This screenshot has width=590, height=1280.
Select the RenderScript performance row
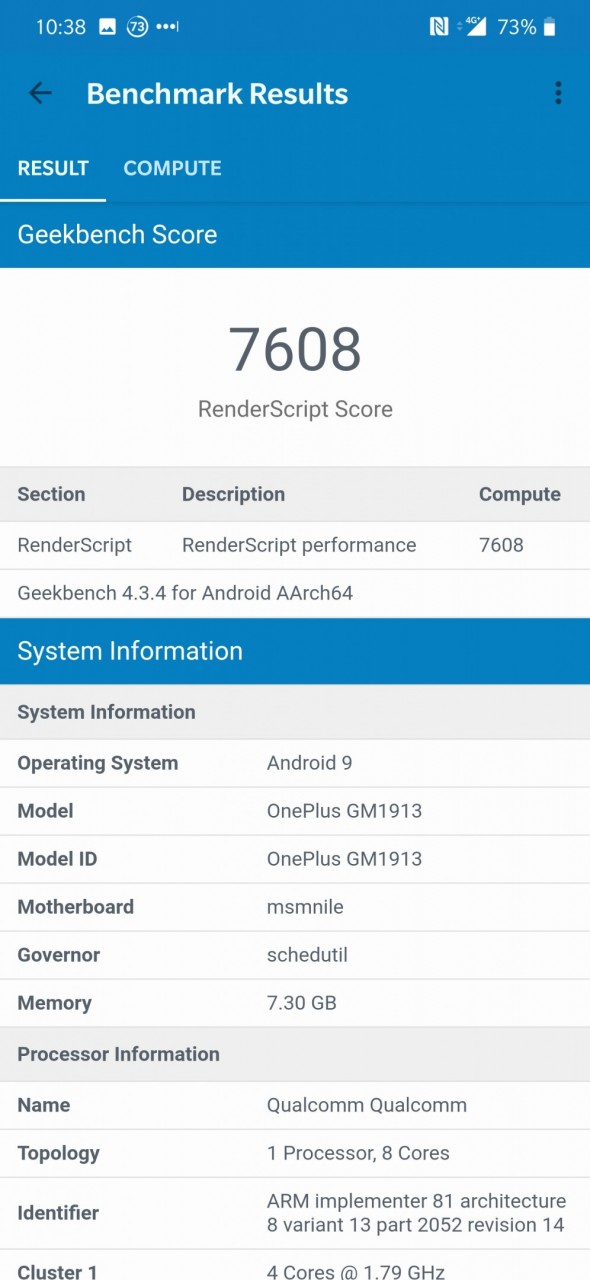pyautogui.click(x=295, y=545)
